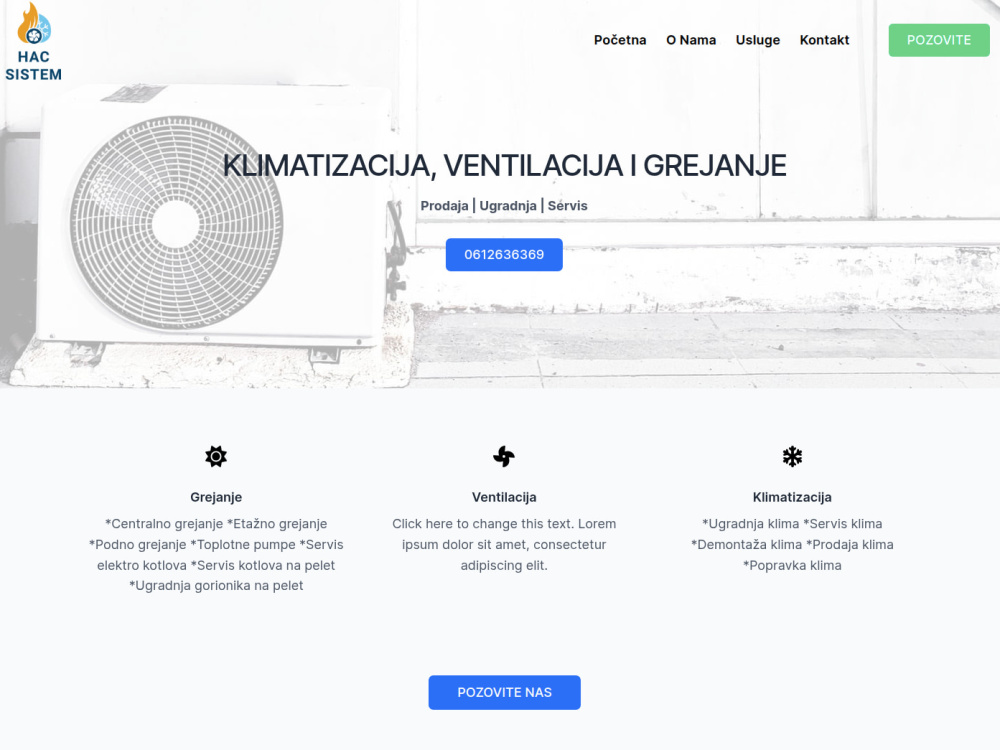Click the "*Centralno grejanje *Etažno grejanje" description text
The image size is (1000, 750).
(216, 555)
